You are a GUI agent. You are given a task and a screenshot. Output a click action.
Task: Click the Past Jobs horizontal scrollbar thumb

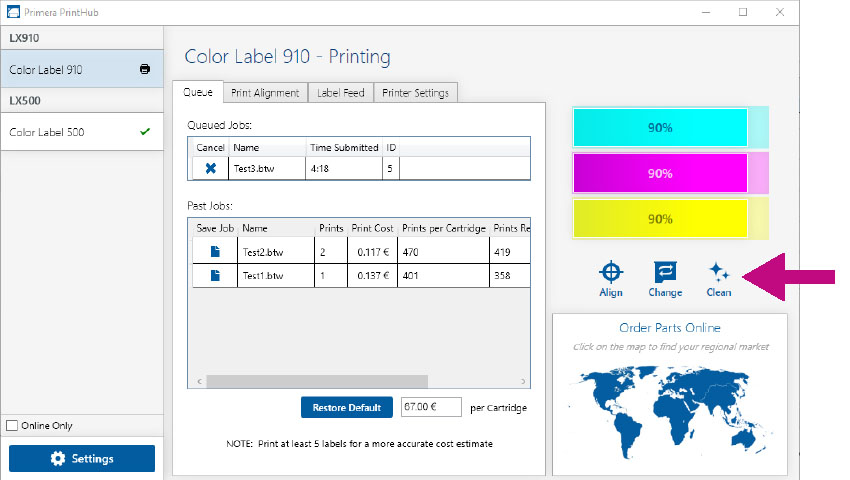(x=317, y=381)
